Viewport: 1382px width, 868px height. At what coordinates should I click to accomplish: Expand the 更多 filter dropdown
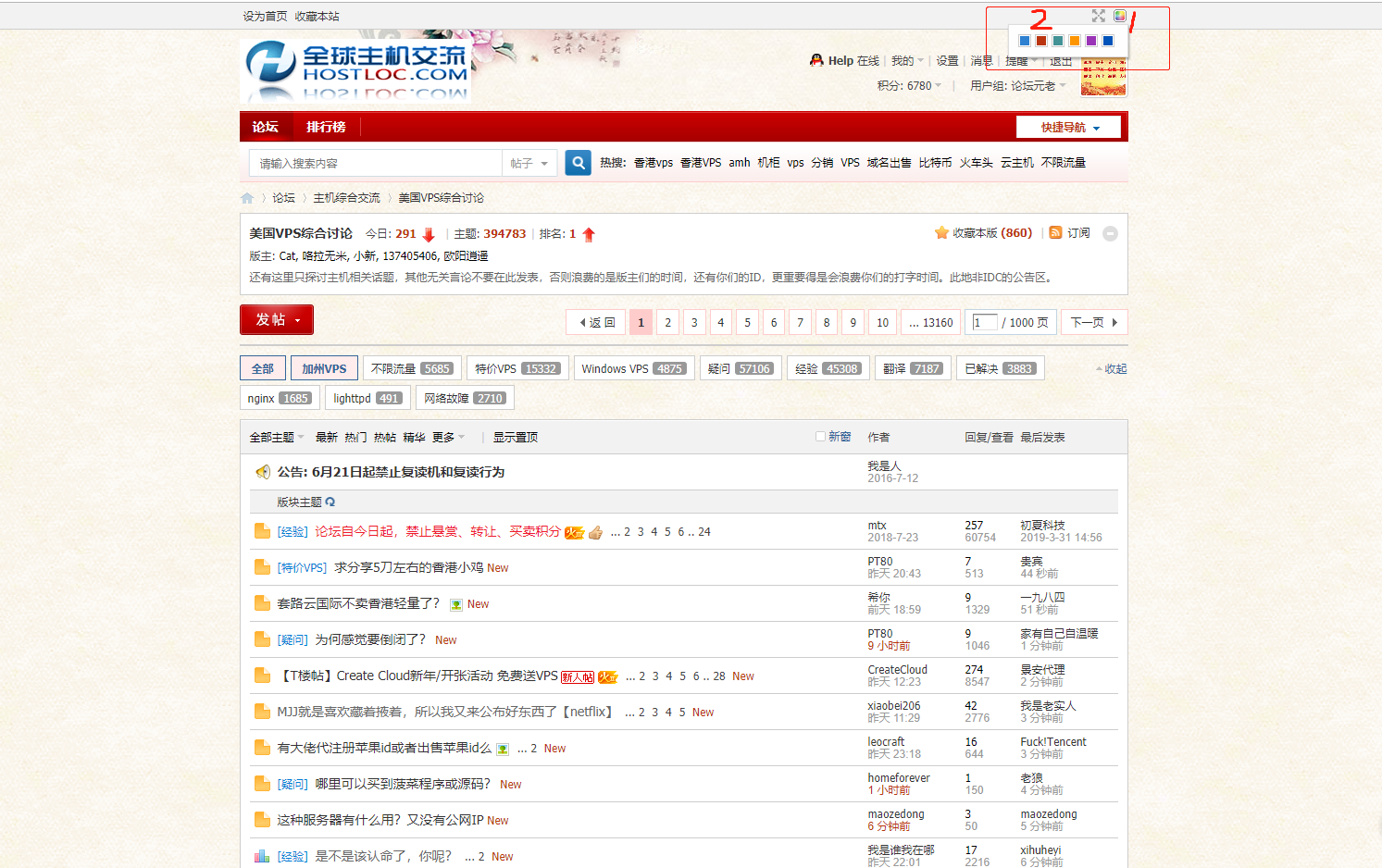click(449, 438)
